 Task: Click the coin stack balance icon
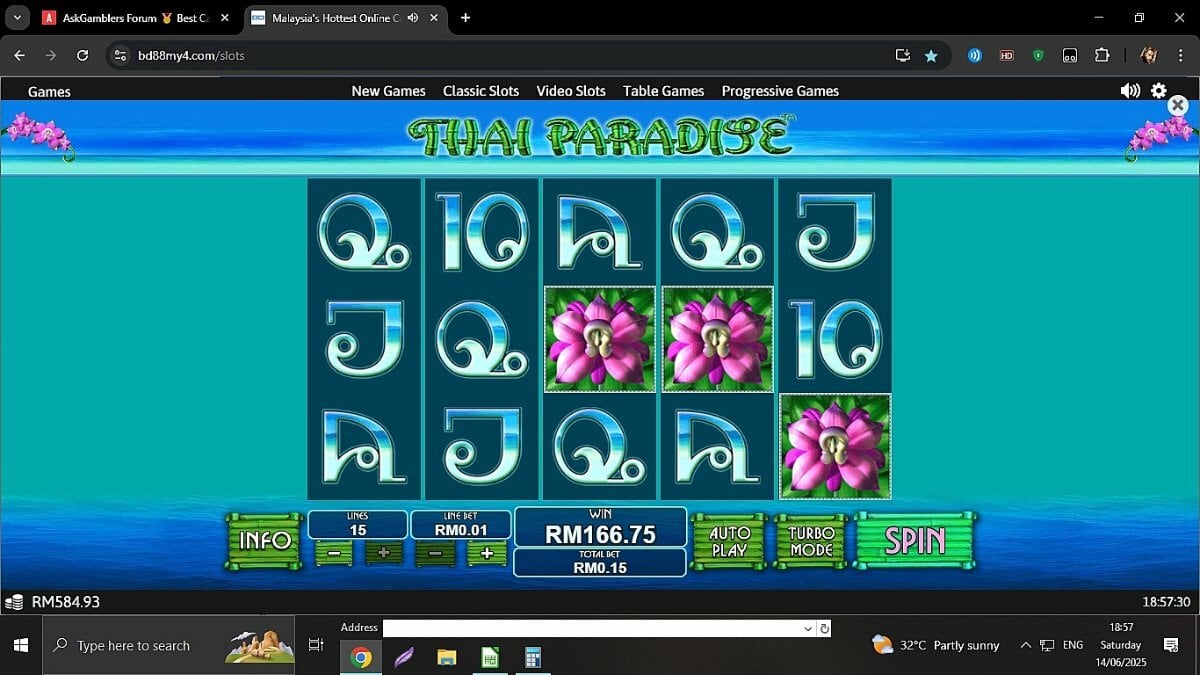(x=14, y=602)
